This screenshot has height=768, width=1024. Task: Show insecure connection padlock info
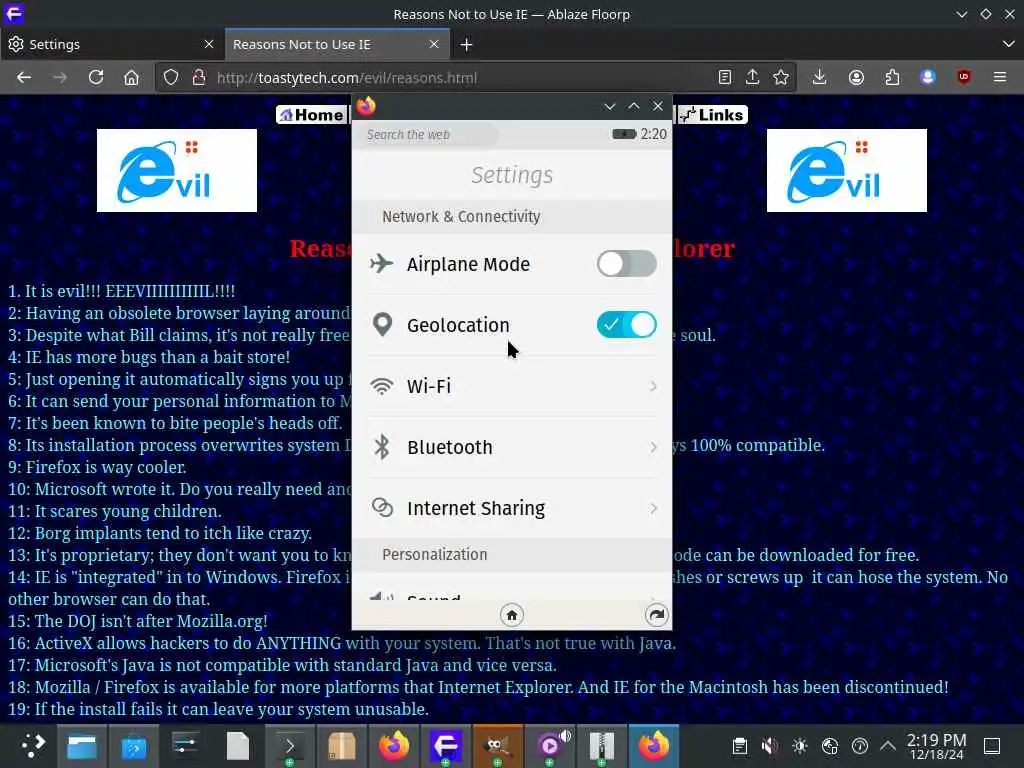tap(199, 78)
